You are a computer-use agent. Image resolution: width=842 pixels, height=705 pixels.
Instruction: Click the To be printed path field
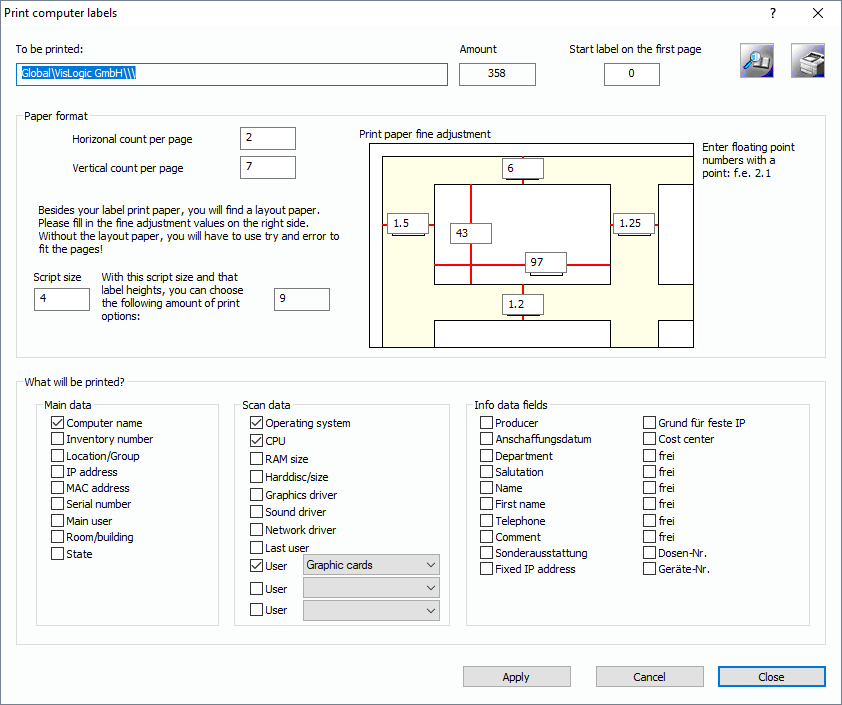click(232, 74)
